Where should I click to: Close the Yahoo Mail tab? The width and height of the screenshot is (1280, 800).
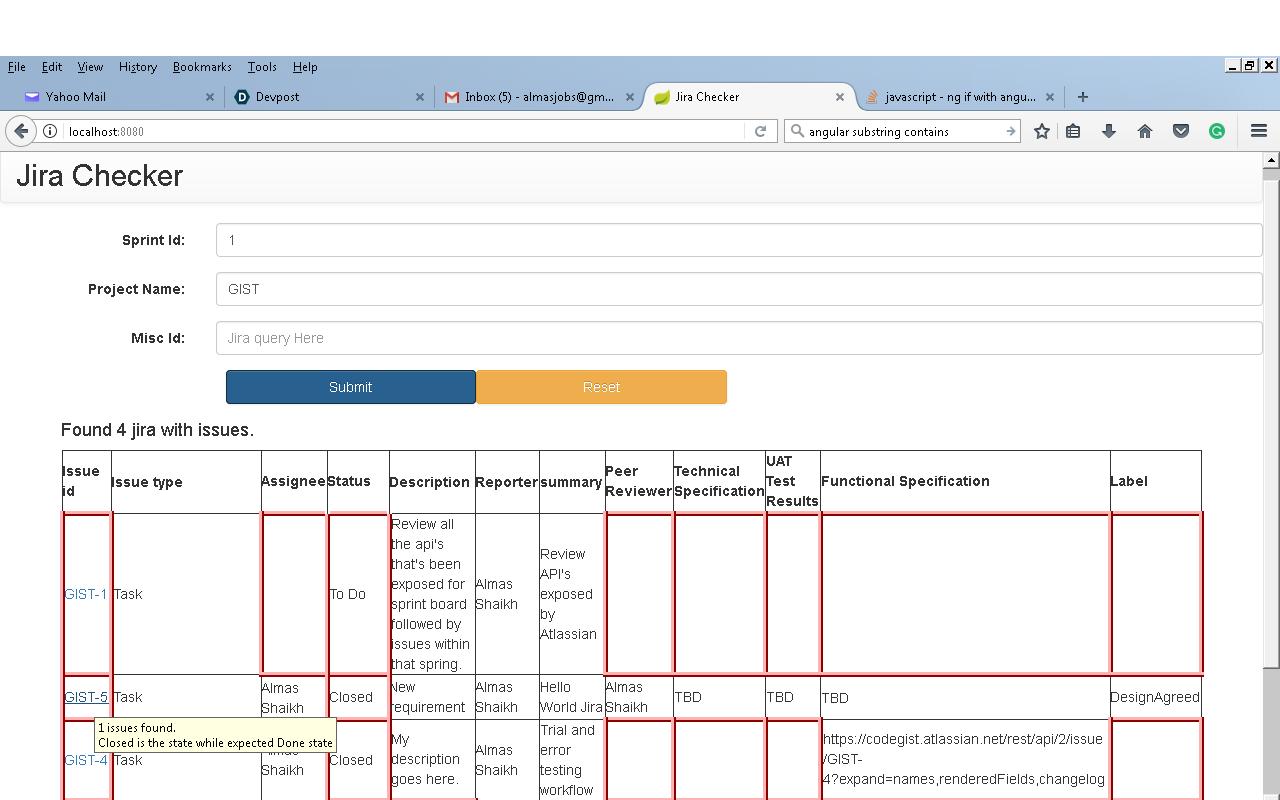pos(210,97)
